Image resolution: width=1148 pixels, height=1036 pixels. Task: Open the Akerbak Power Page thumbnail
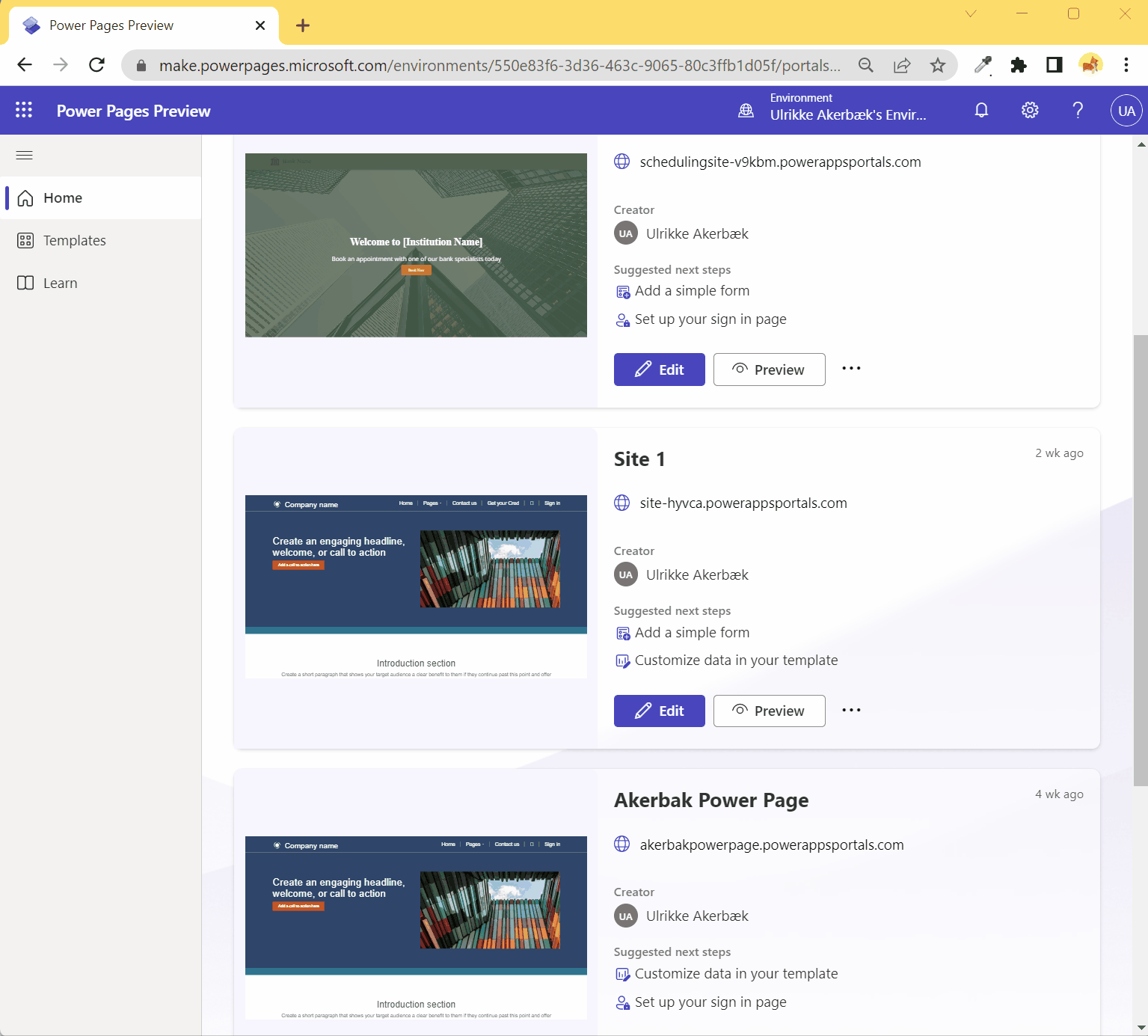click(x=416, y=928)
